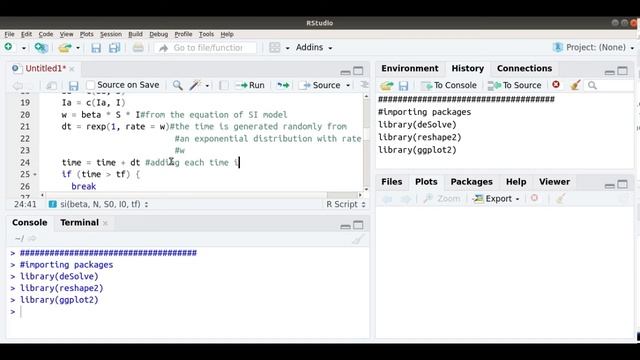Viewport: 640px width, 360px height.
Task: Open the Tools menu
Action: pos(207,34)
